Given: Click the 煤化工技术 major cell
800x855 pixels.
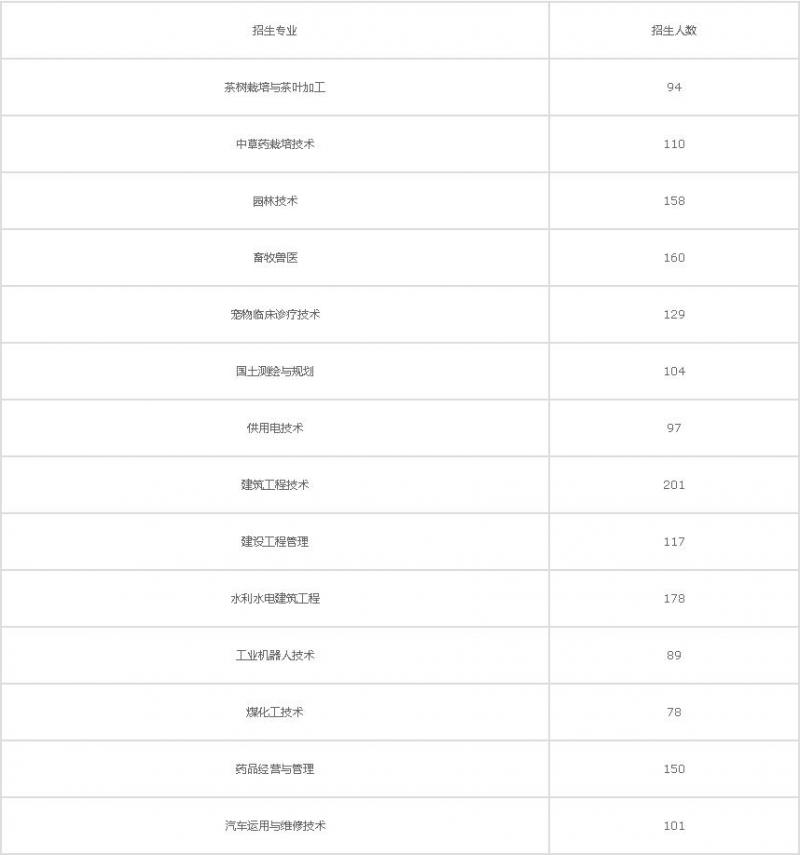Looking at the screenshot, I should (275, 712).
